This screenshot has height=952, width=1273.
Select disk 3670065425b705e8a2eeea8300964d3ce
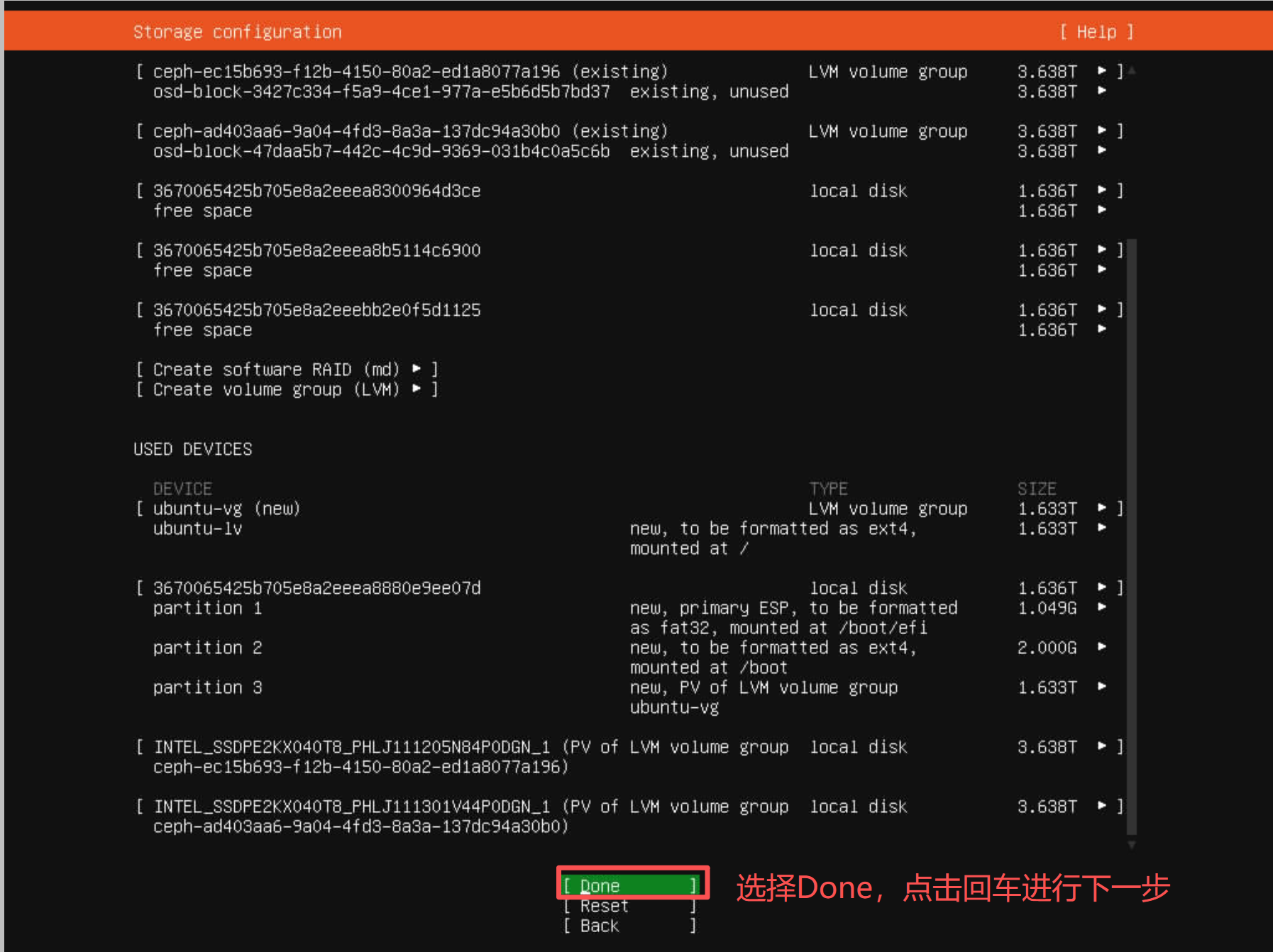[317, 191]
